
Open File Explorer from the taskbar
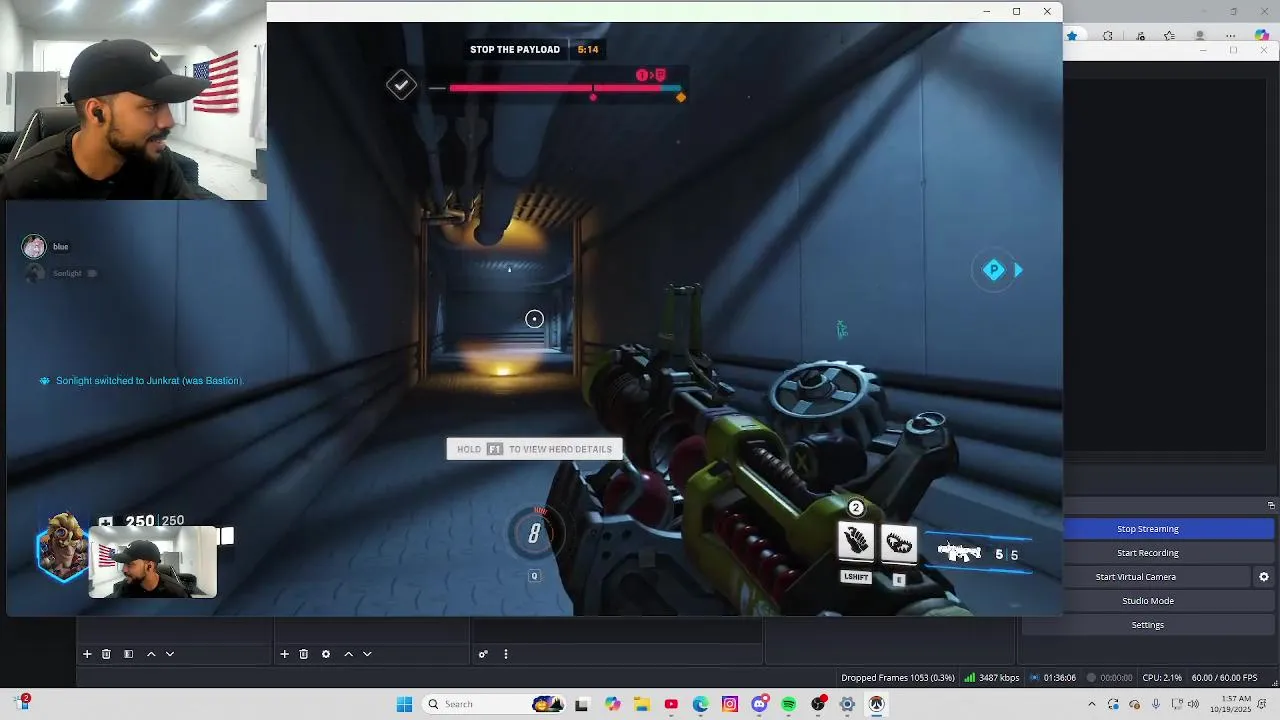(x=641, y=704)
